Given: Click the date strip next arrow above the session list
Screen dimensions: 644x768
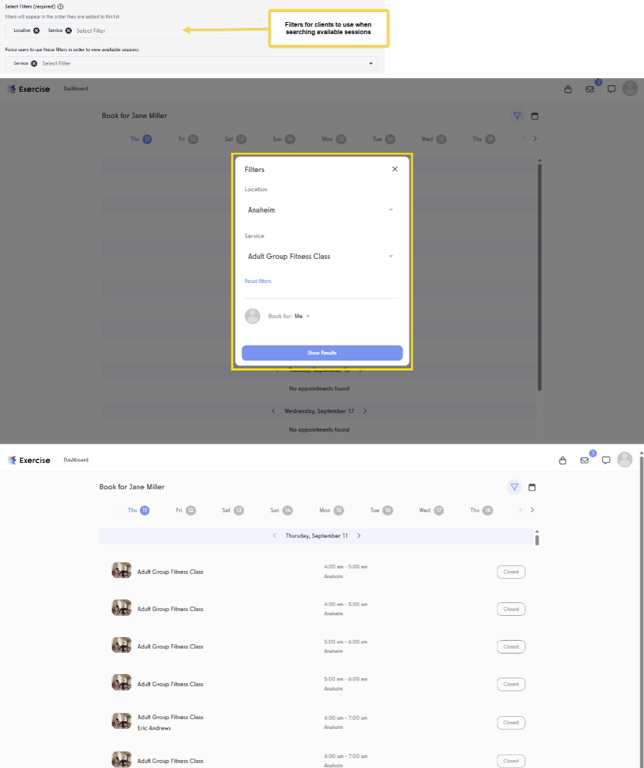Looking at the screenshot, I should point(532,510).
